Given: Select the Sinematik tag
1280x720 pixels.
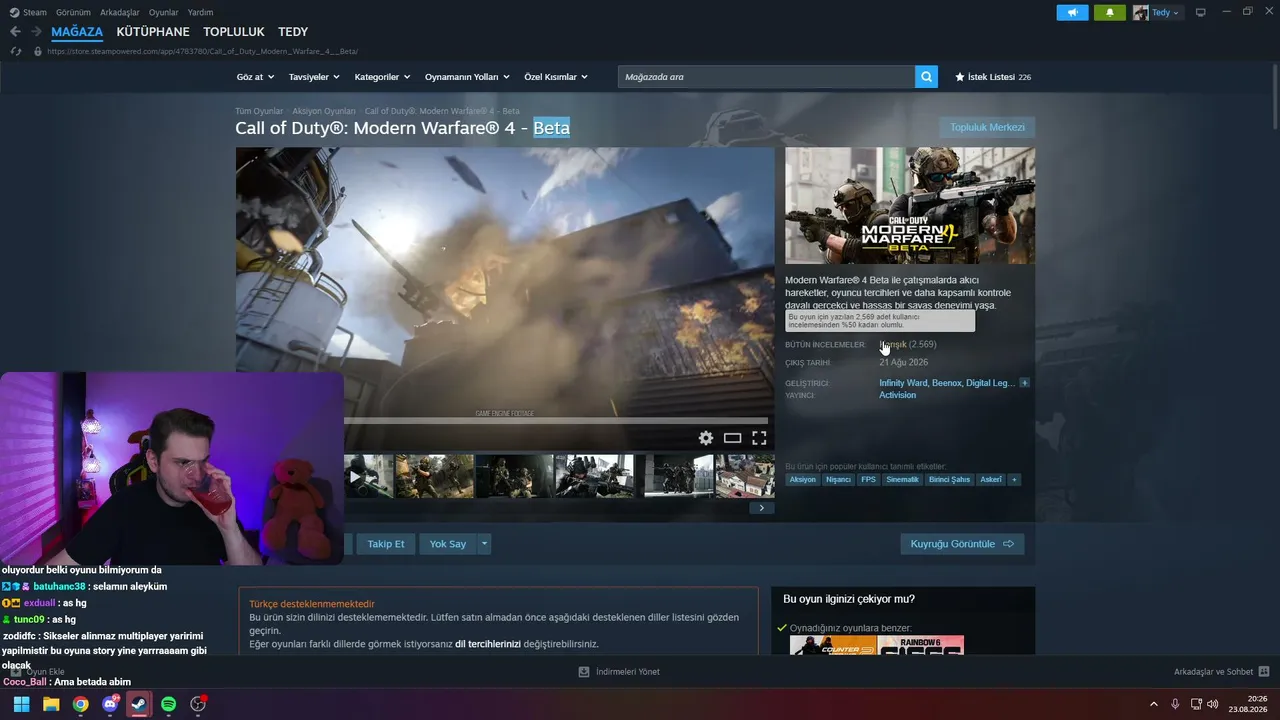Looking at the screenshot, I should point(902,480).
